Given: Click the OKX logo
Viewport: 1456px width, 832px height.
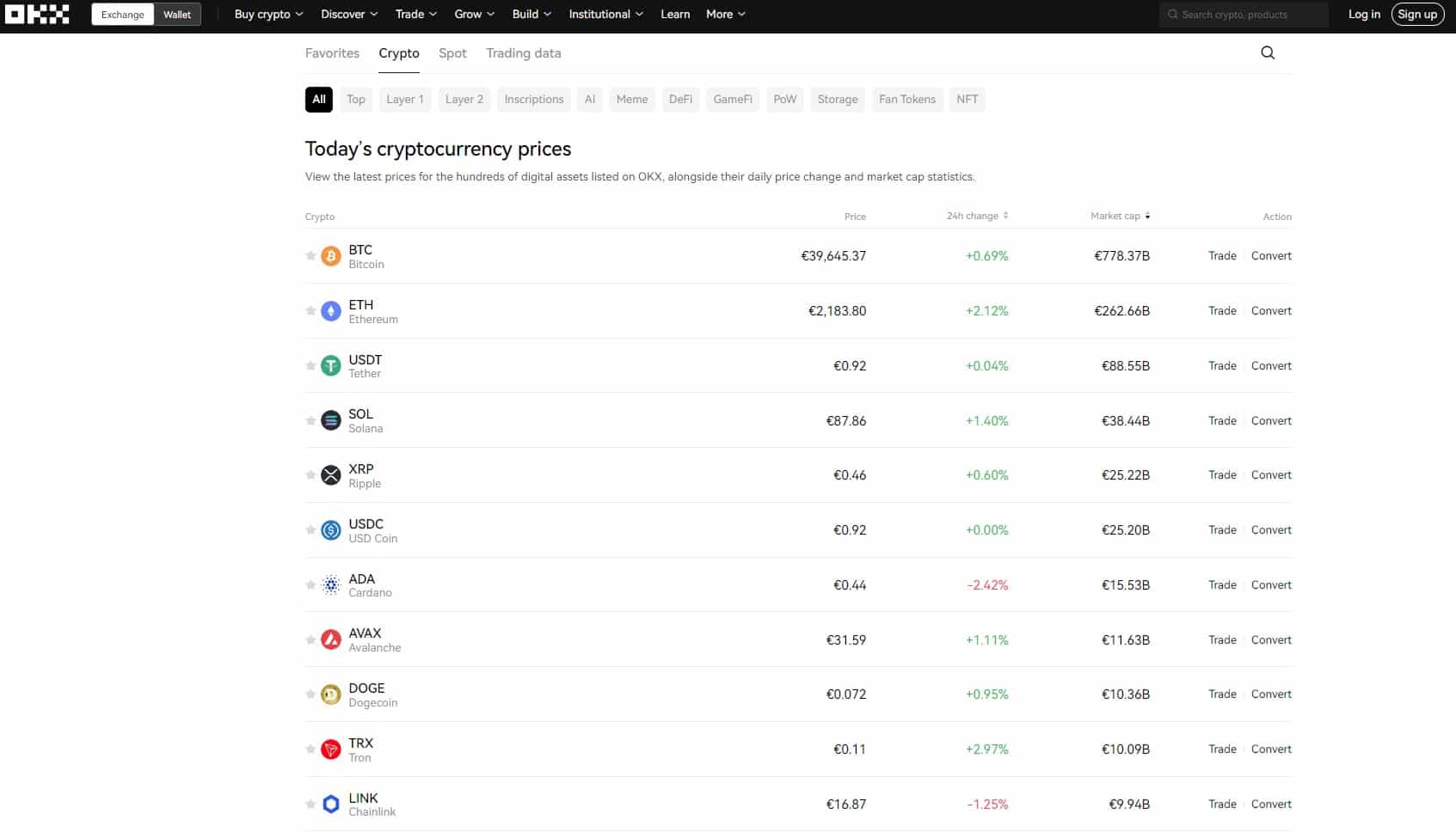Looking at the screenshot, I should 37,14.
